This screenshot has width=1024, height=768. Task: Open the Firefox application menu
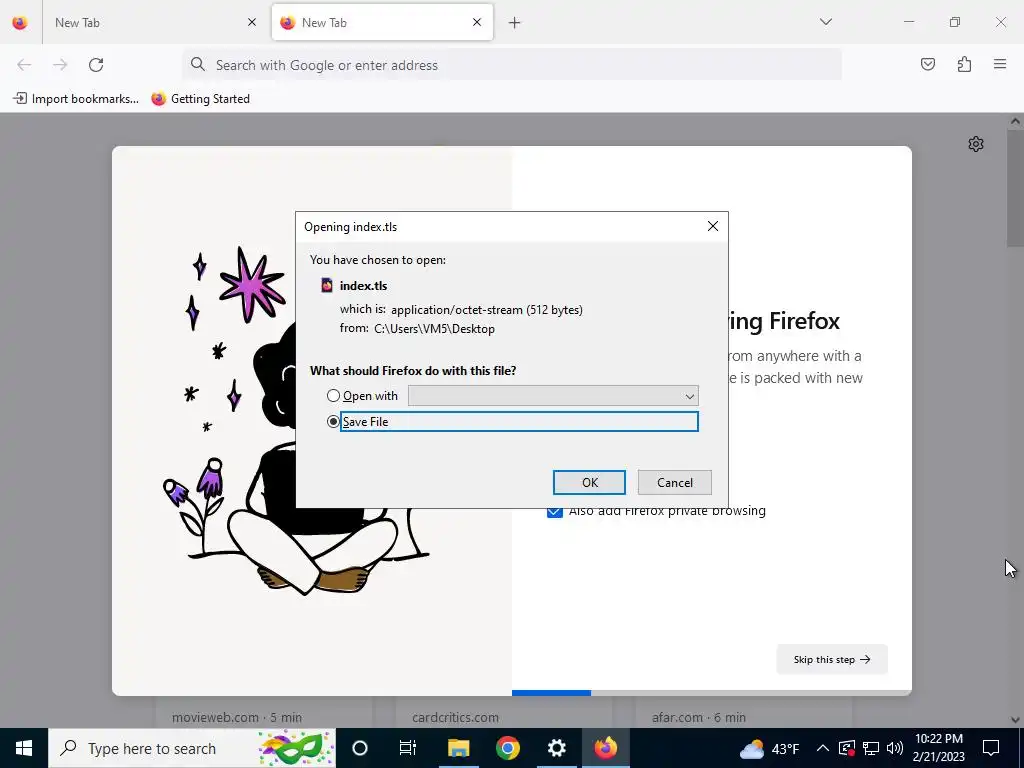(1000, 64)
